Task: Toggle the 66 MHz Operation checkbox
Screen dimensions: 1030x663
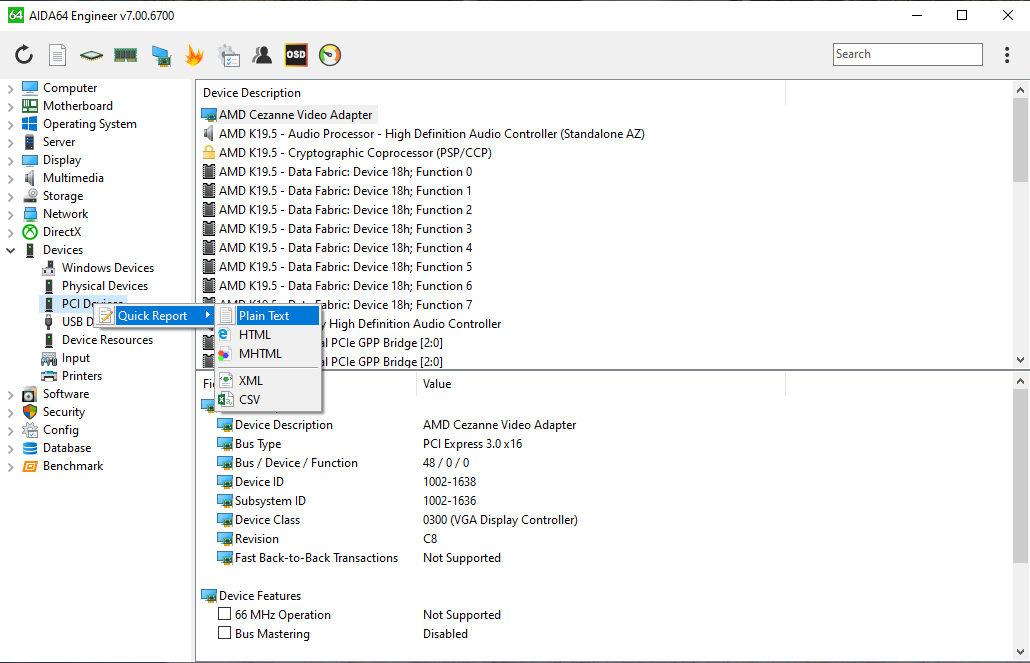Action: 225,614
